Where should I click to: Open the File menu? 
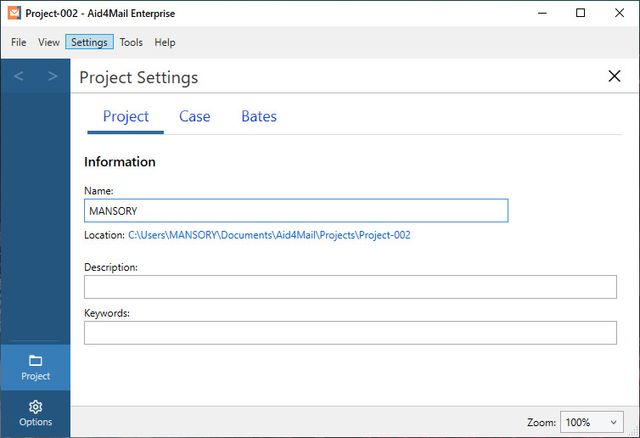(x=19, y=43)
